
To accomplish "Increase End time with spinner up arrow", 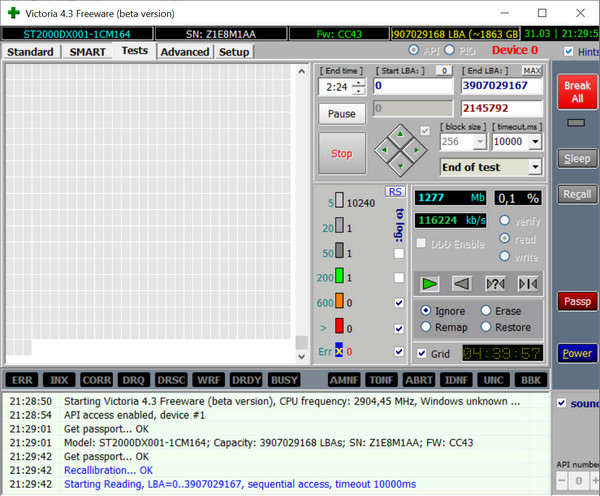I will click(x=359, y=83).
